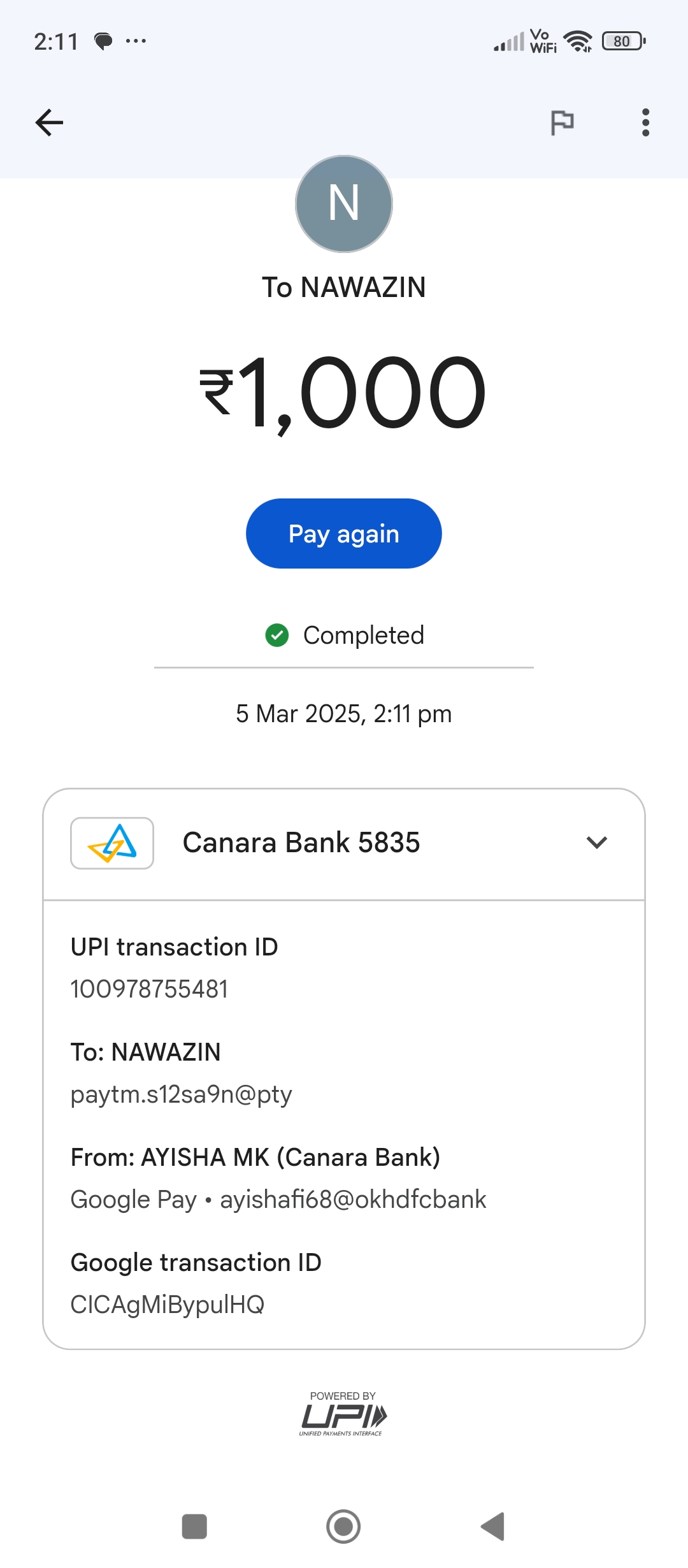The image size is (688, 1568).
Task: Tap the UPI transaction ID number
Action: point(149,989)
